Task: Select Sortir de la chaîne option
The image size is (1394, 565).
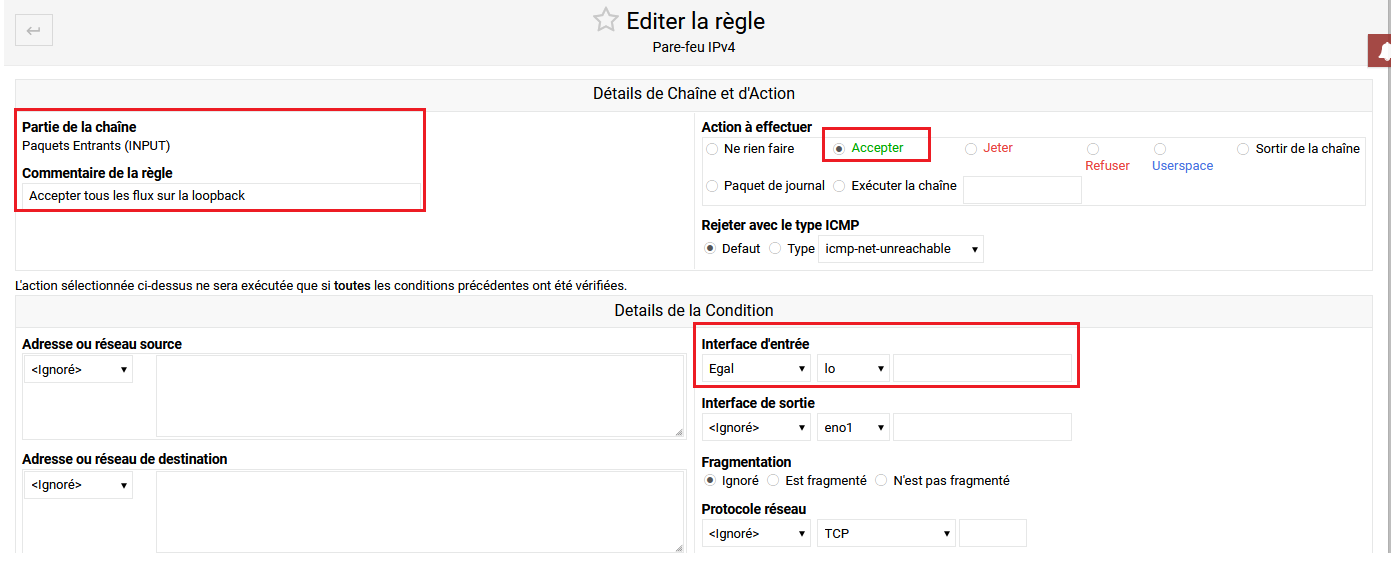Action: (x=1243, y=149)
